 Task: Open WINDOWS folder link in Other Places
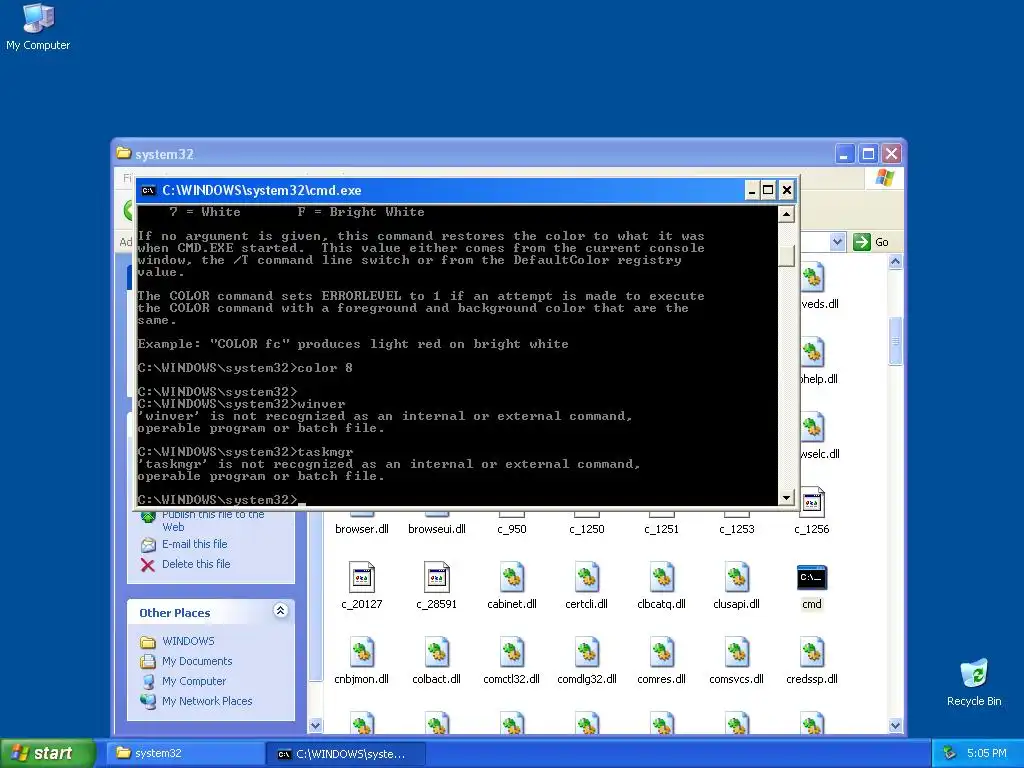click(188, 641)
